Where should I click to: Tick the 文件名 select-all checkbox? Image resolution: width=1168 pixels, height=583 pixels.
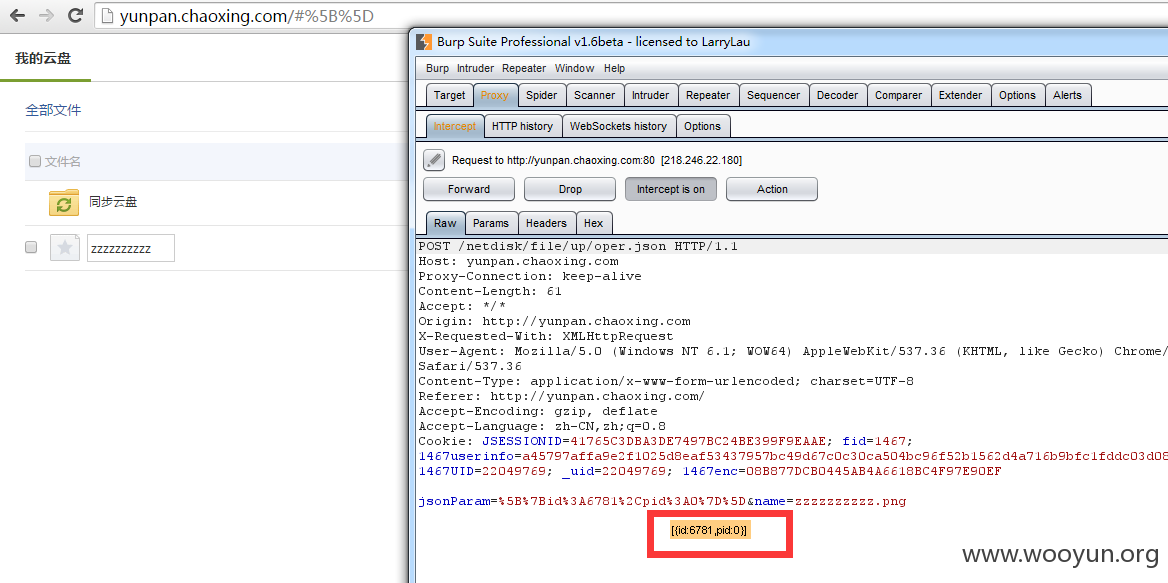pos(35,162)
